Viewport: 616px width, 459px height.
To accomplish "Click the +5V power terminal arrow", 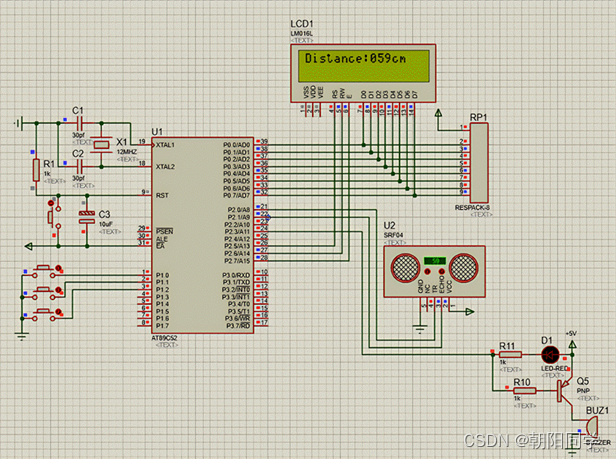I will 572,345.
